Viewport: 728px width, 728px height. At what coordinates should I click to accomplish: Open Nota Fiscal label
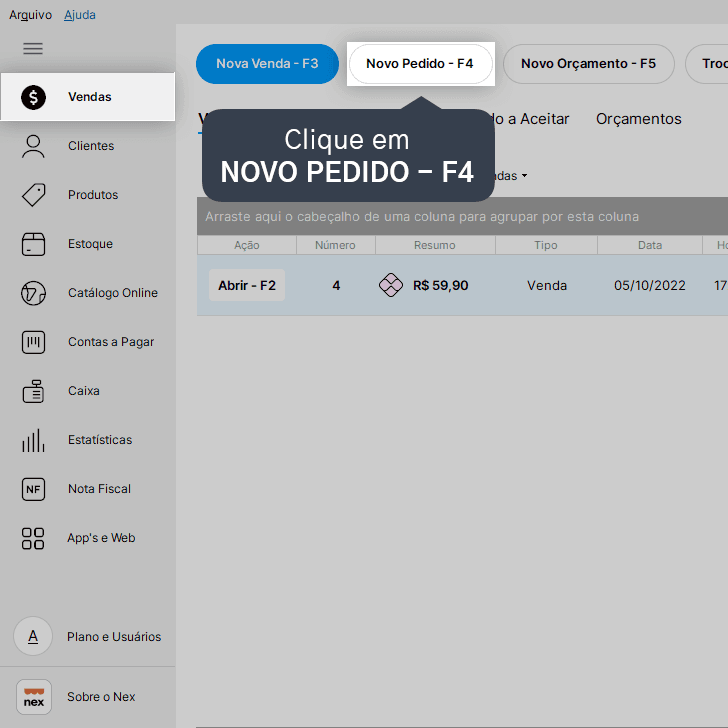pos(99,489)
